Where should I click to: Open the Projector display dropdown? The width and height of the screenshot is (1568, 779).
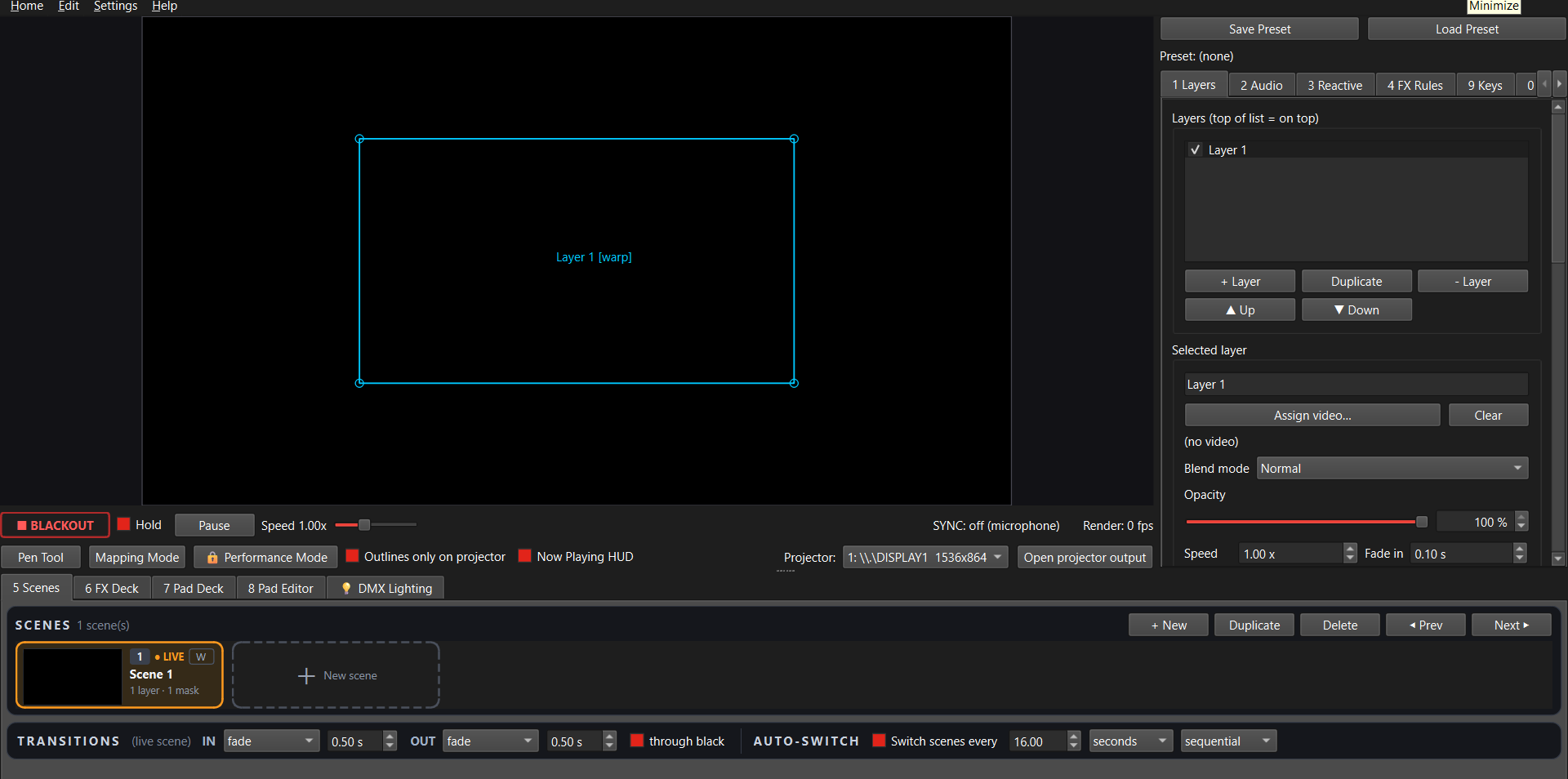pos(925,558)
